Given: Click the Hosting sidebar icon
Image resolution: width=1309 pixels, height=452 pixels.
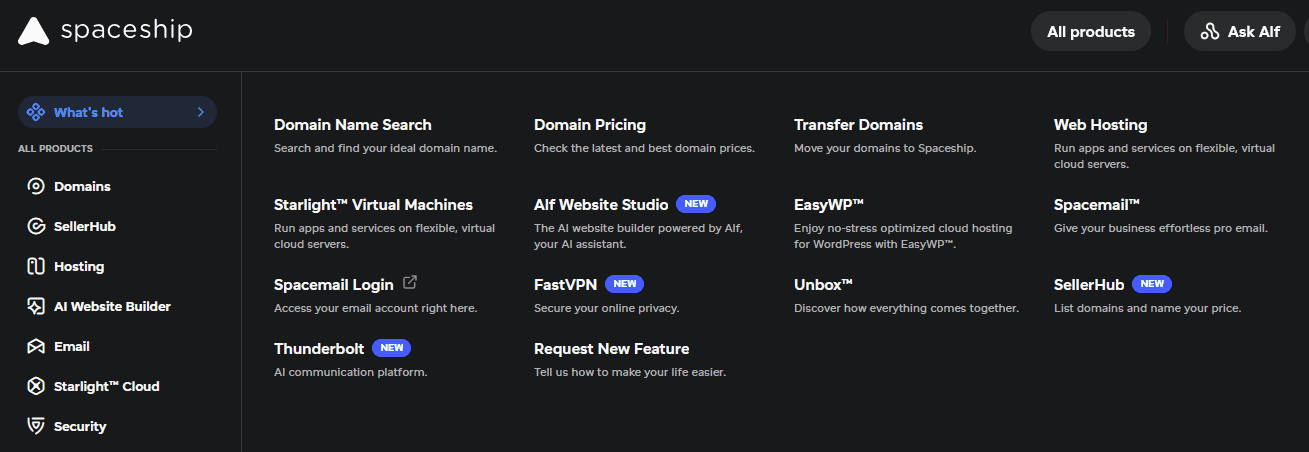Looking at the screenshot, I should point(36,266).
